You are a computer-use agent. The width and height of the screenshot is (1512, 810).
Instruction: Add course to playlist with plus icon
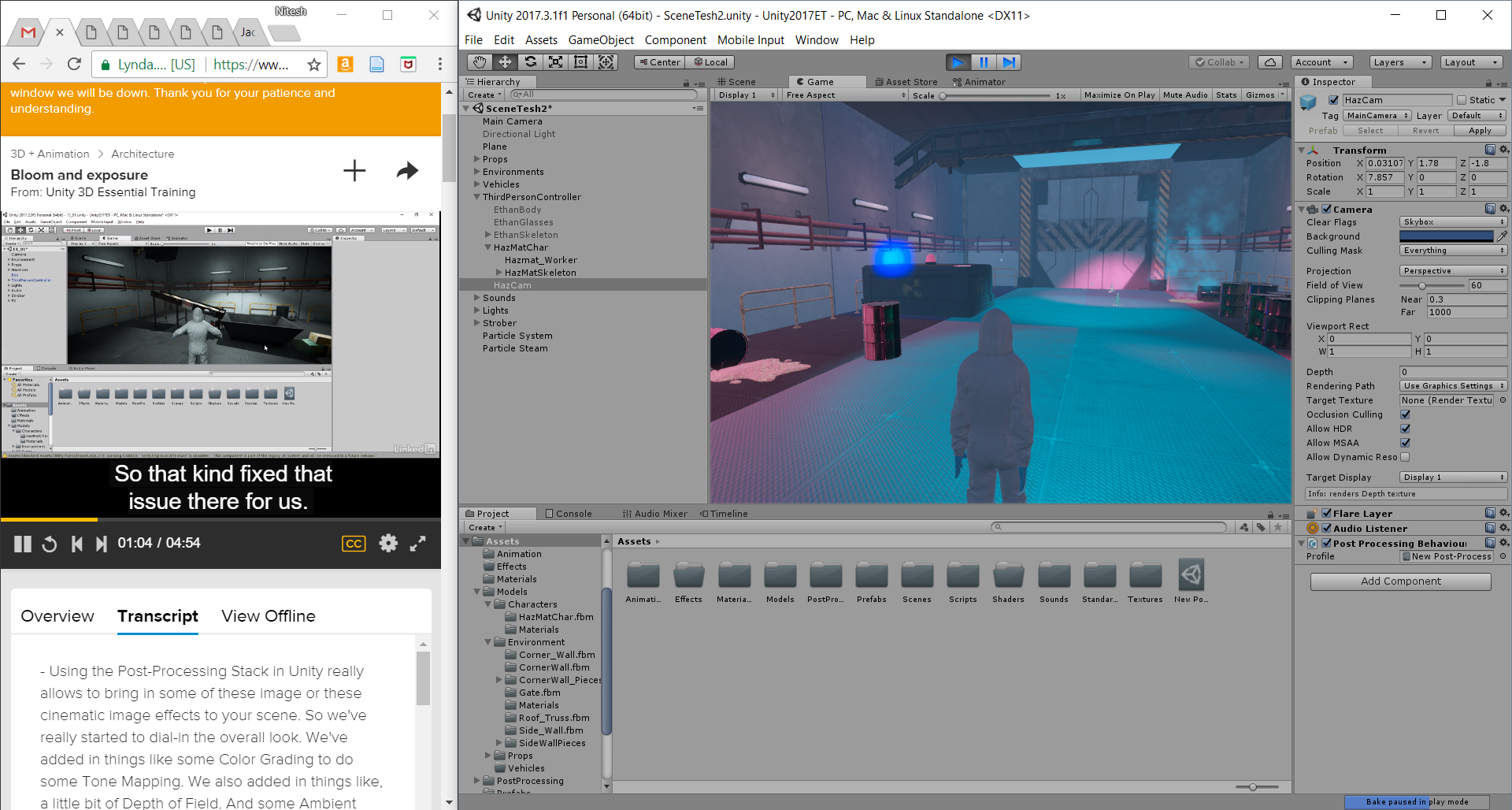tap(354, 170)
